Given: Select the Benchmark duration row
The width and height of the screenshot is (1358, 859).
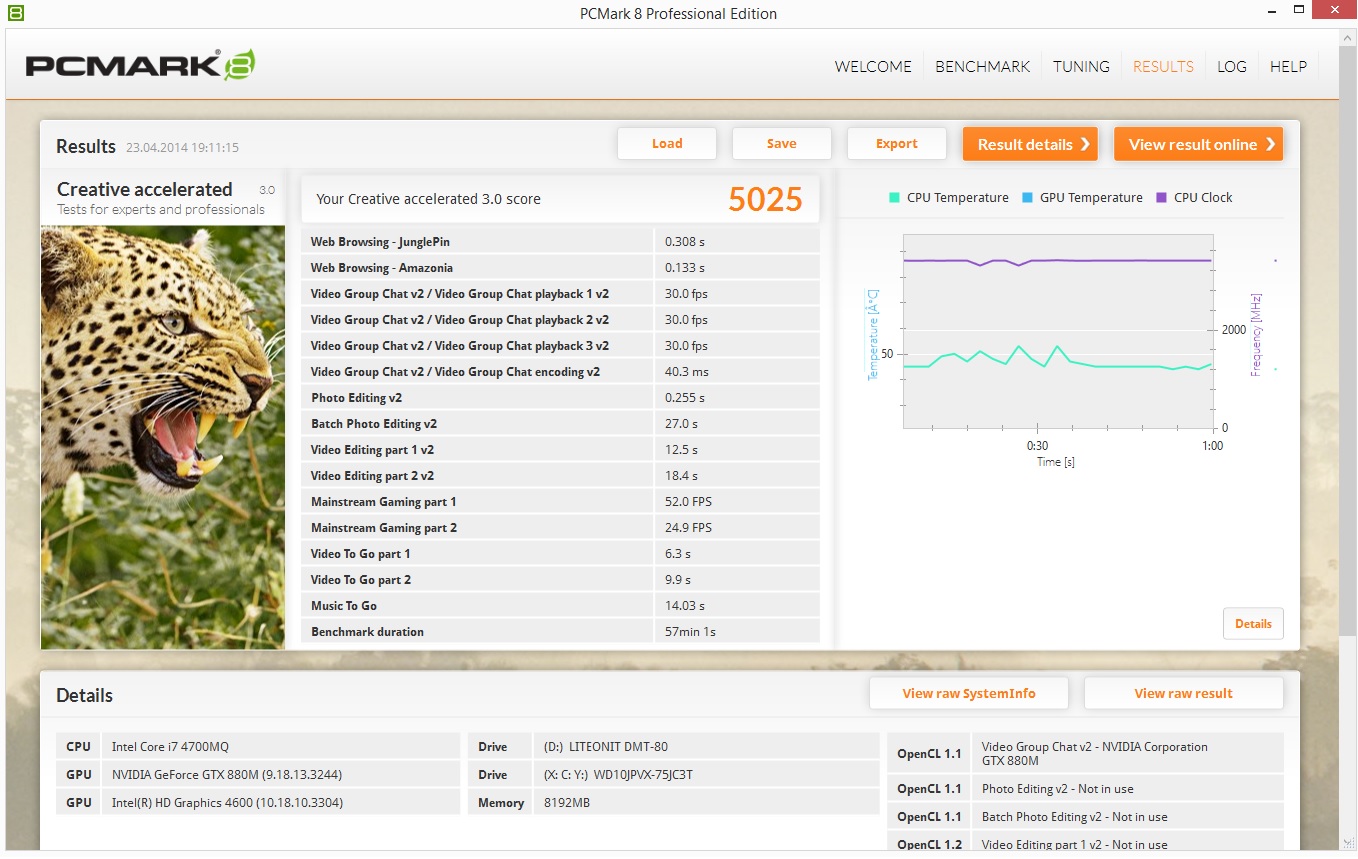Looking at the screenshot, I should [560, 632].
